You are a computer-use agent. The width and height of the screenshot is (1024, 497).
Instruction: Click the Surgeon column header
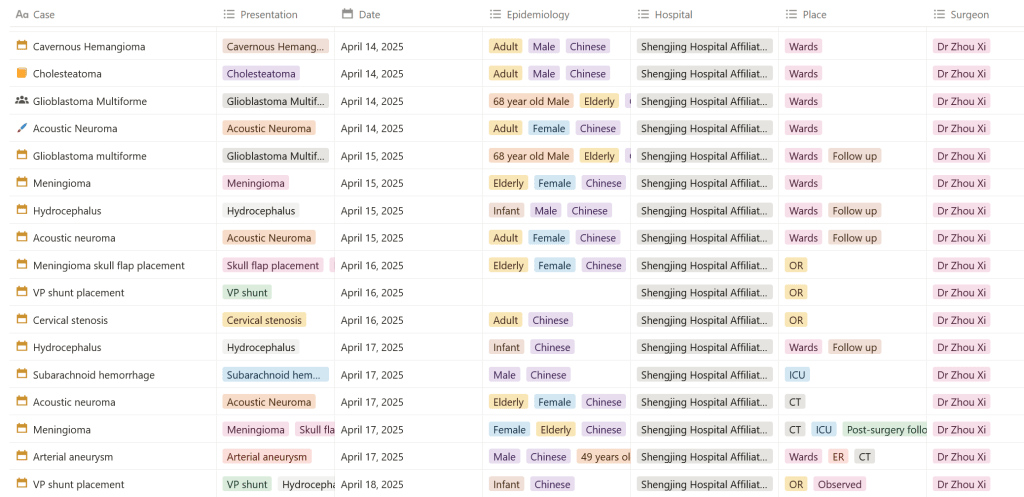click(969, 15)
